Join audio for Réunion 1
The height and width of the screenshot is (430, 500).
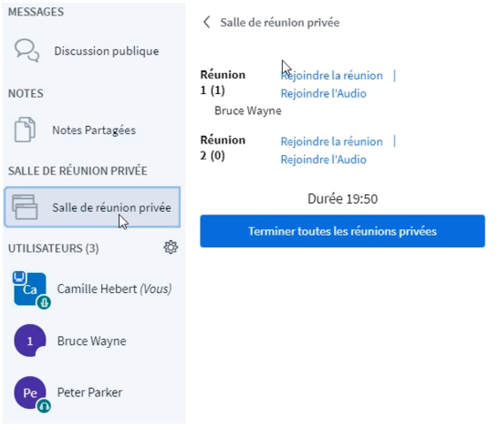coord(323,94)
